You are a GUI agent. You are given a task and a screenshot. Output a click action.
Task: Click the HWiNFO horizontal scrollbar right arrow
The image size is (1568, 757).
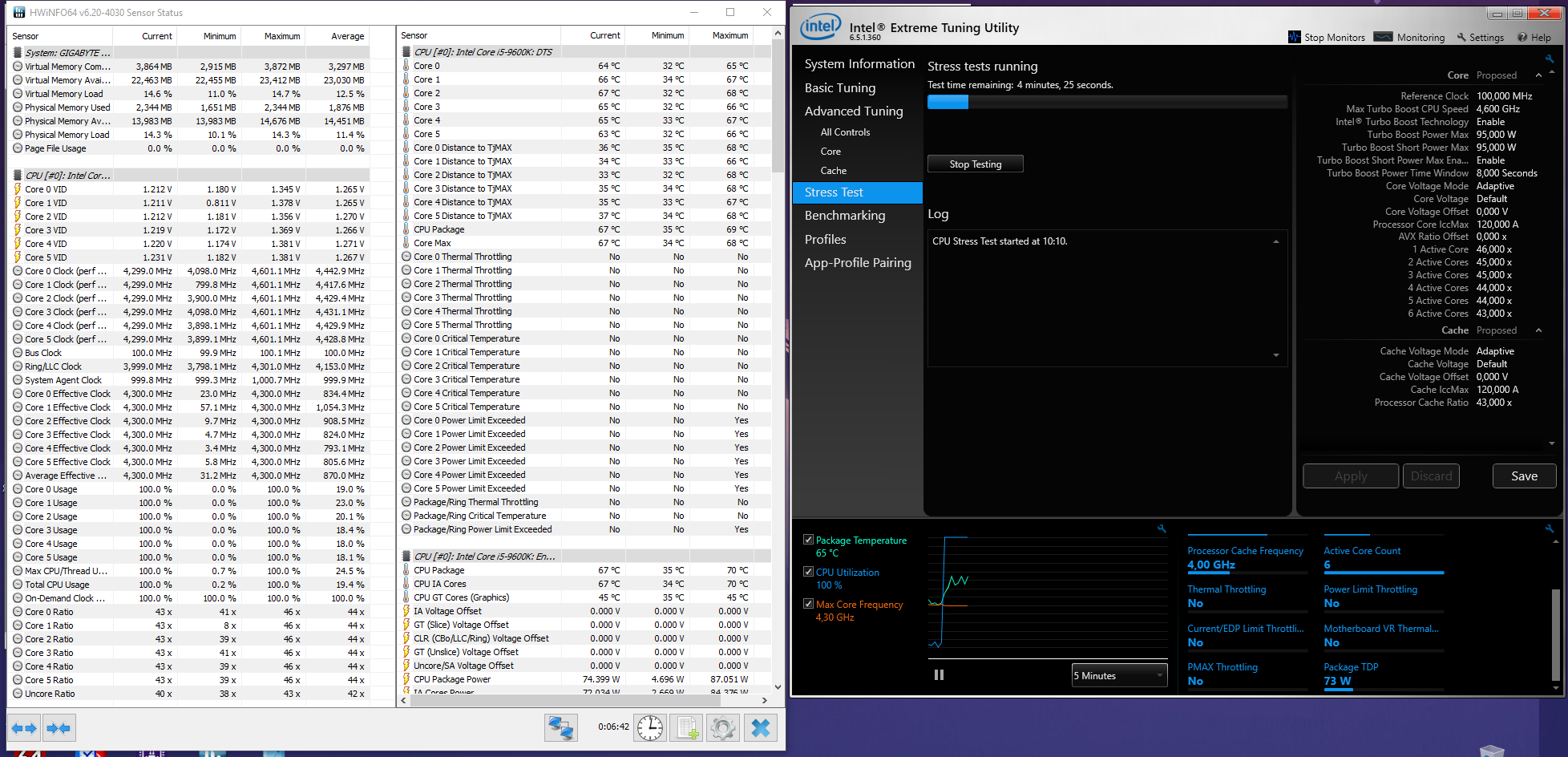click(764, 700)
